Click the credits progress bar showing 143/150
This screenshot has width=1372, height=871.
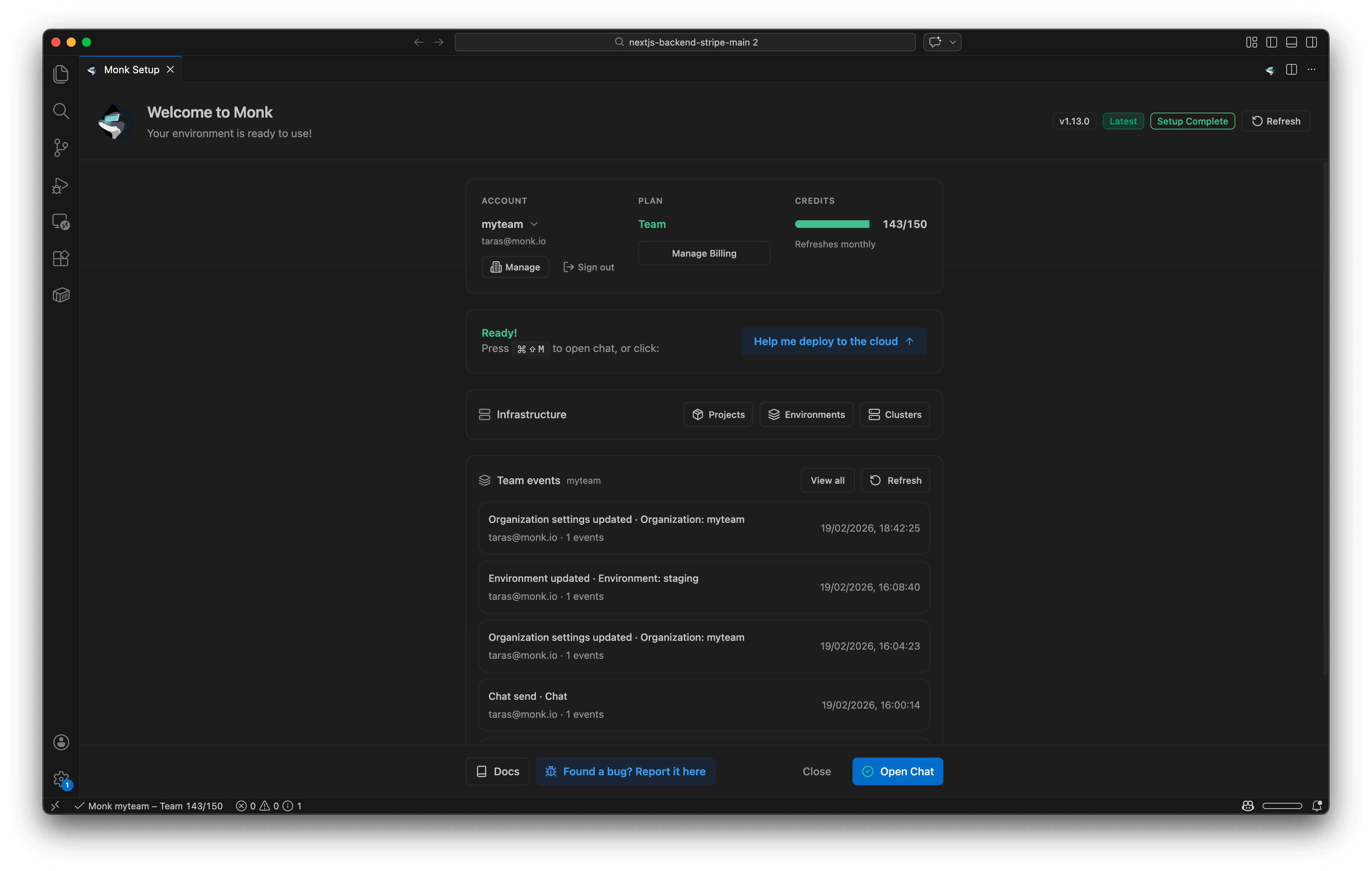(832, 224)
